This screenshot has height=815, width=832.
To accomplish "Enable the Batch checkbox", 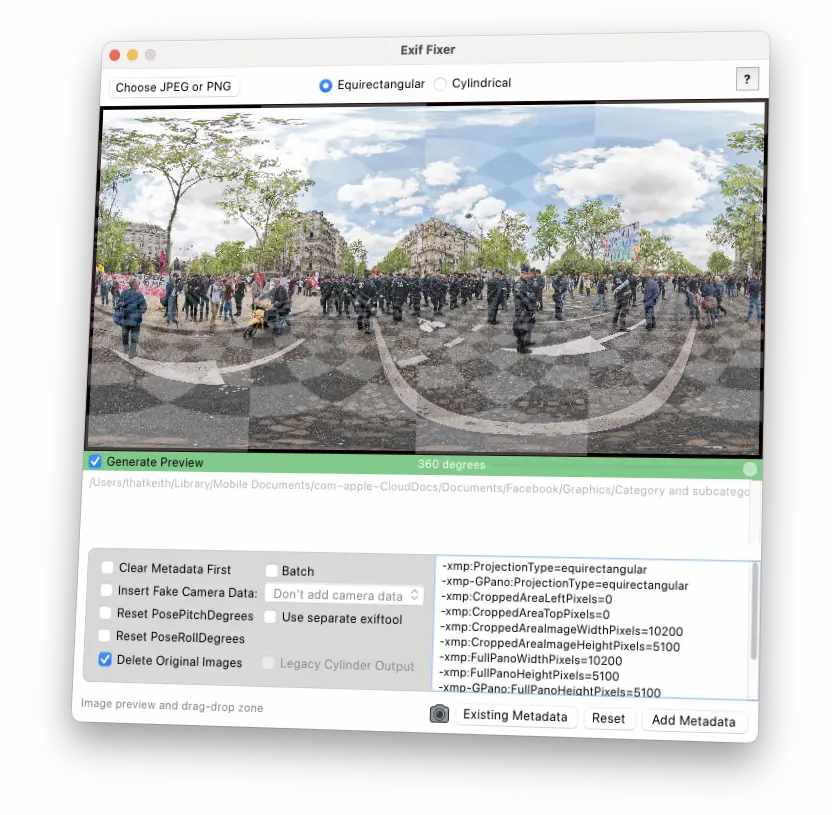I will click(x=272, y=571).
